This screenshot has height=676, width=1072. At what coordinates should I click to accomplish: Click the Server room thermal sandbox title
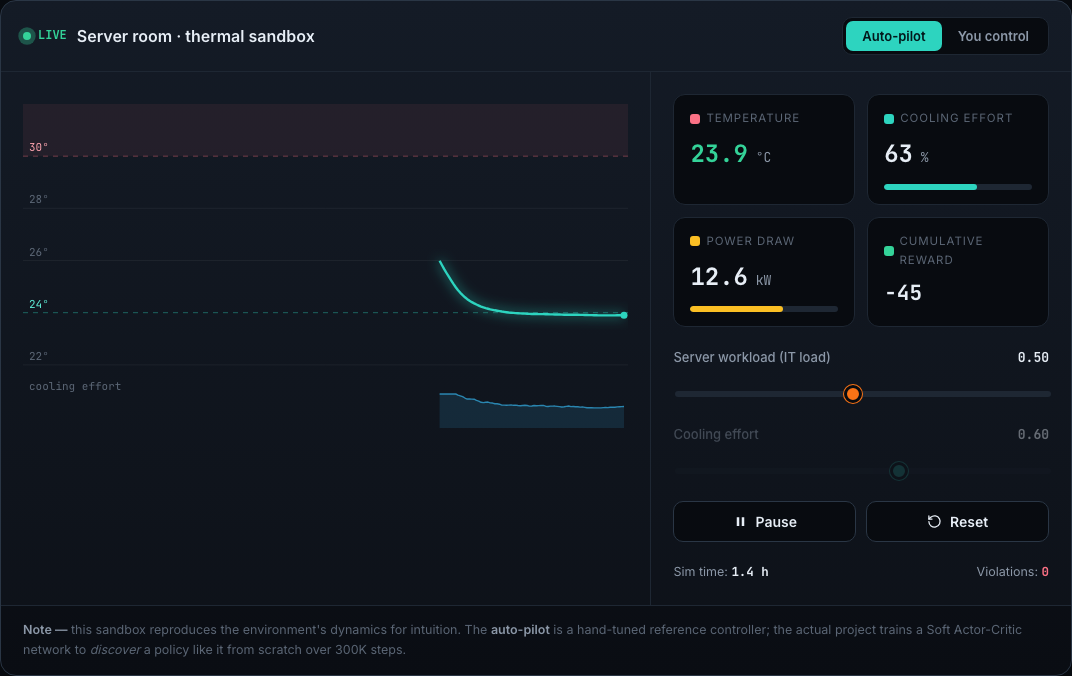[196, 36]
